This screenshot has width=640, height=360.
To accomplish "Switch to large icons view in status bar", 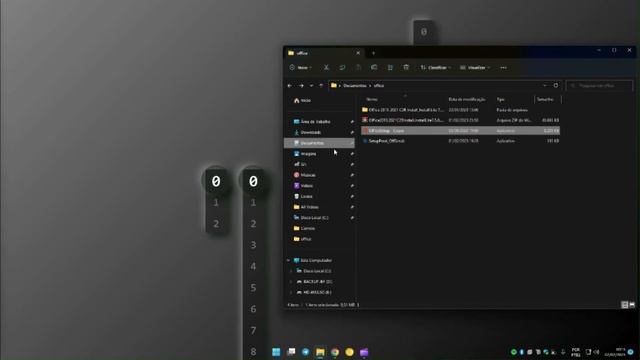I will coord(632,305).
